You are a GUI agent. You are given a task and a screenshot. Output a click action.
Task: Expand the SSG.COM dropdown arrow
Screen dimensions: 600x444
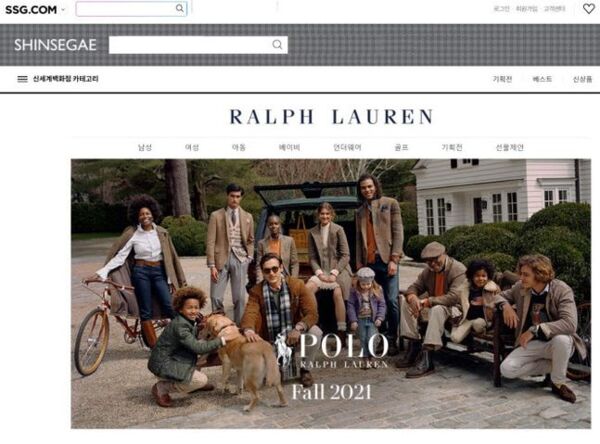point(63,10)
